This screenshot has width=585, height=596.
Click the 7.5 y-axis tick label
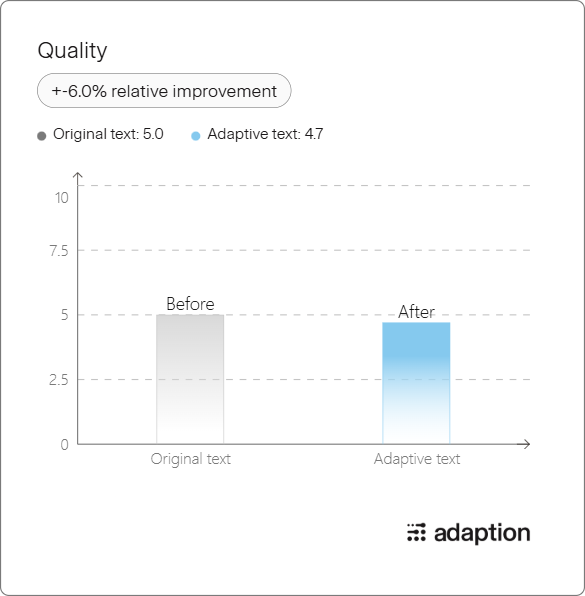[59, 251]
